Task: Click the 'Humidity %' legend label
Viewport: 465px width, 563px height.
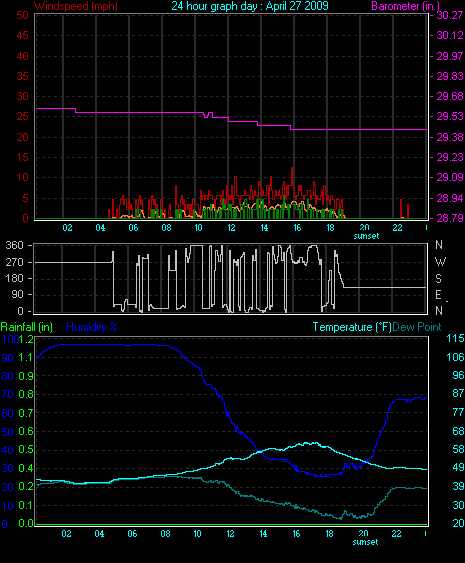Action: pyautogui.click(x=92, y=327)
